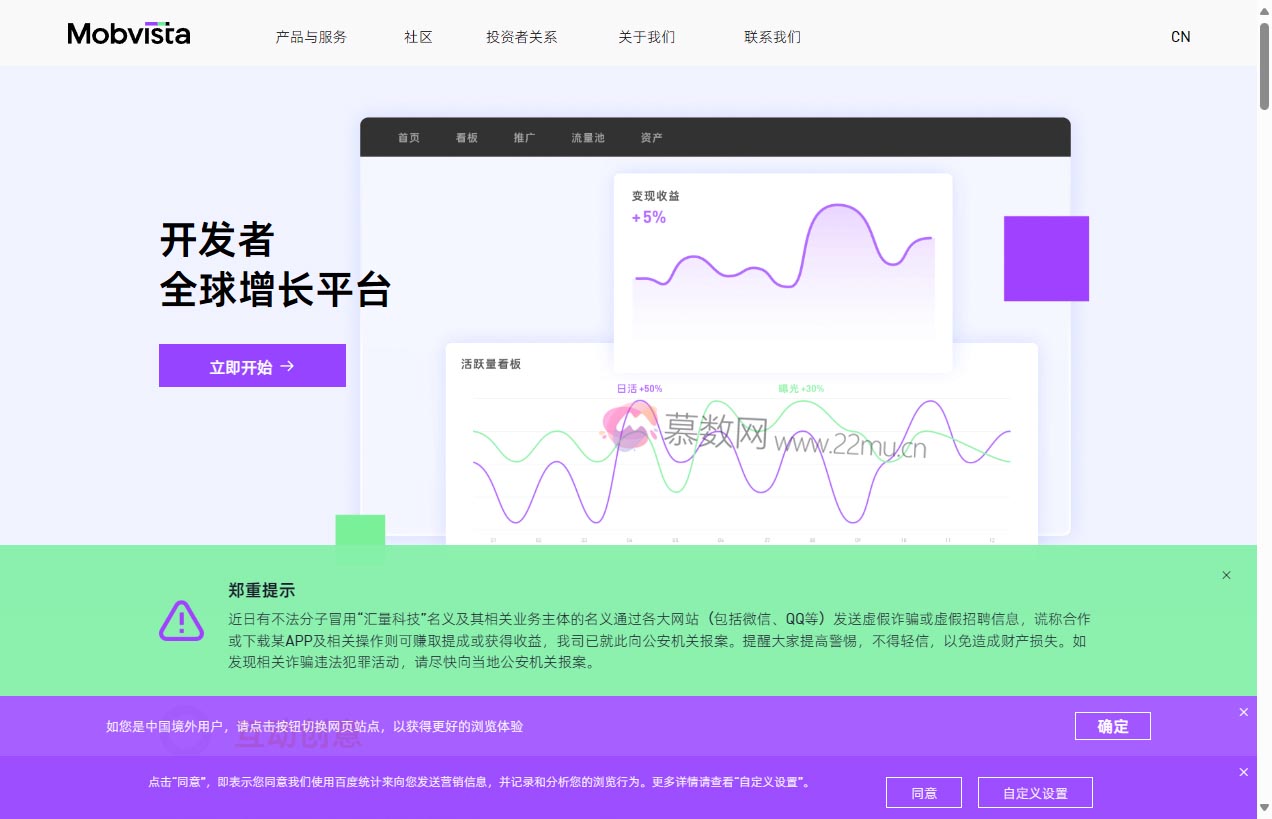Open the 投资者关系 menu

(x=520, y=36)
